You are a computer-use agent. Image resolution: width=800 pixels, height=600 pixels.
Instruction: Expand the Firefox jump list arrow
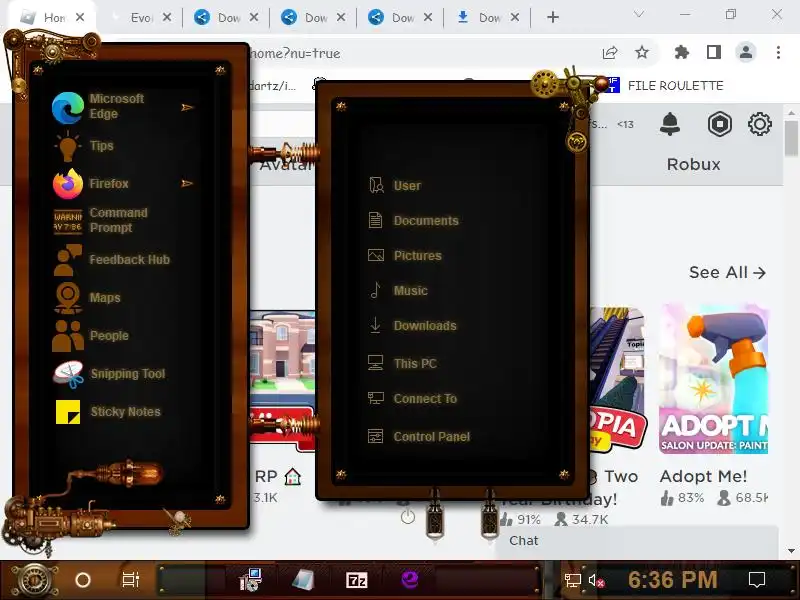coord(187,183)
